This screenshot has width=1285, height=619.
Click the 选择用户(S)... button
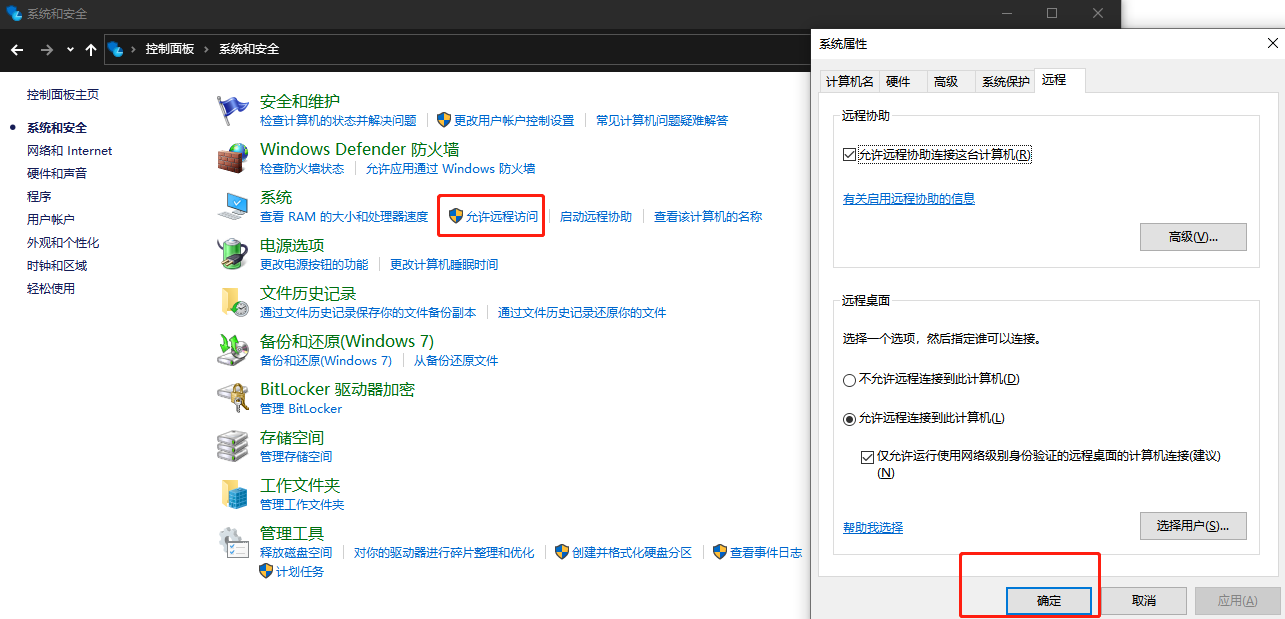(1193, 526)
